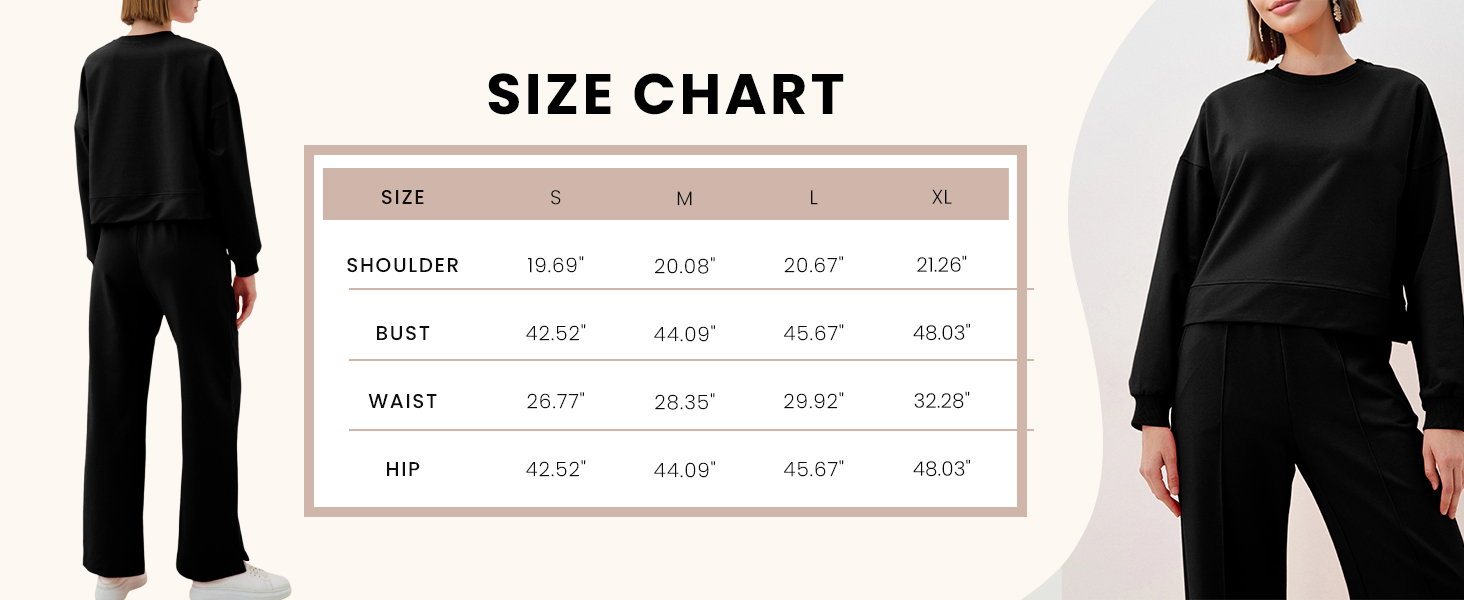This screenshot has width=1464, height=600.
Task: Click the bust measurement for size XL
Action: (942, 332)
